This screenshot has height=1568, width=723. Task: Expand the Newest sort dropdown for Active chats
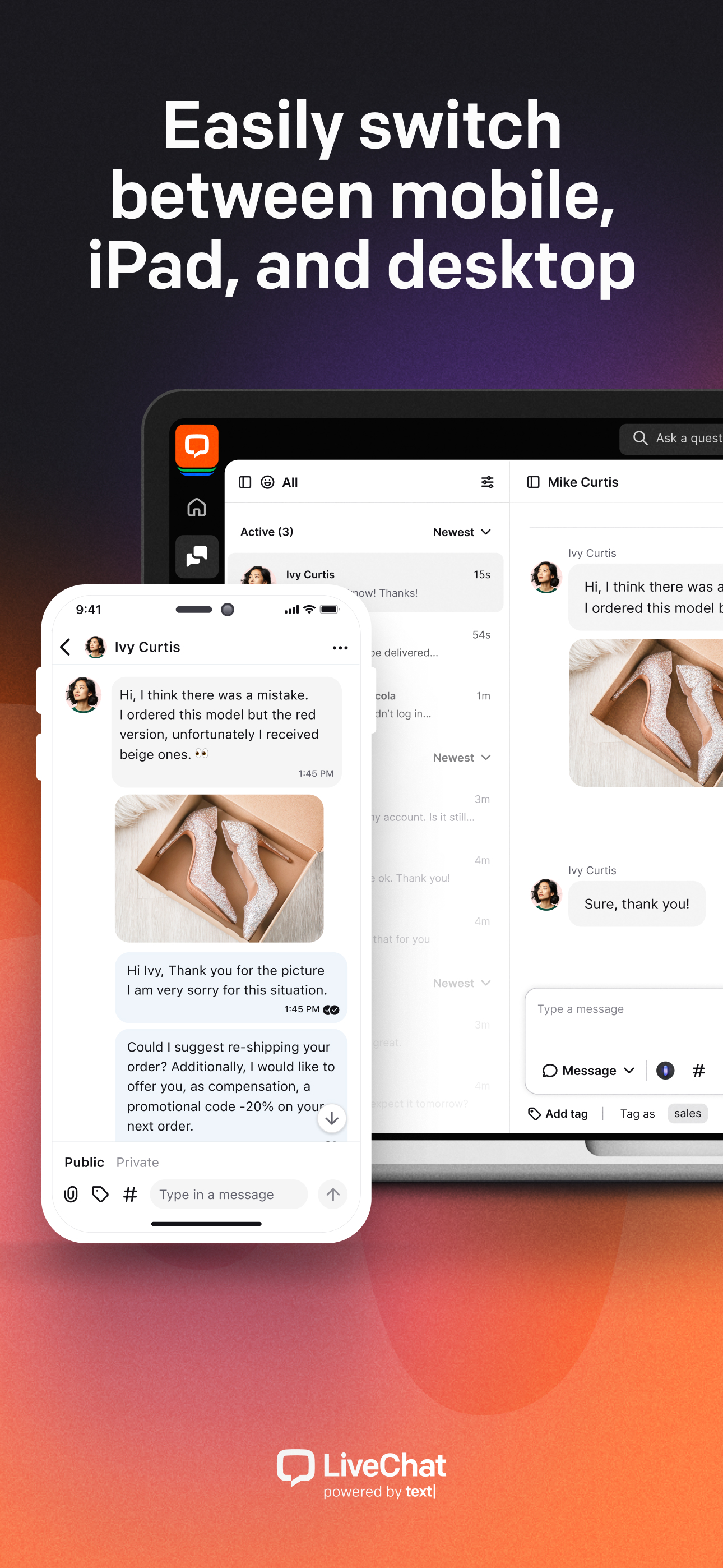click(462, 532)
